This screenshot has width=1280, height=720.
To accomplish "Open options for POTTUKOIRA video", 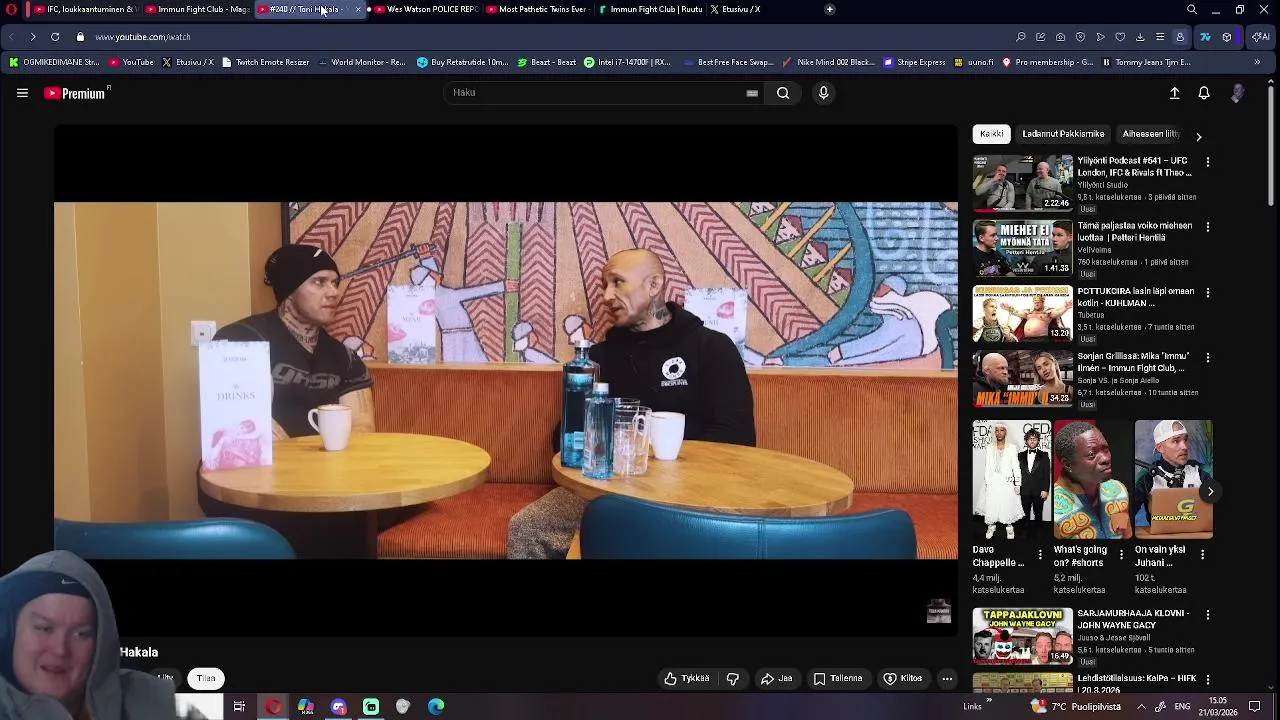I will [x=1208, y=292].
